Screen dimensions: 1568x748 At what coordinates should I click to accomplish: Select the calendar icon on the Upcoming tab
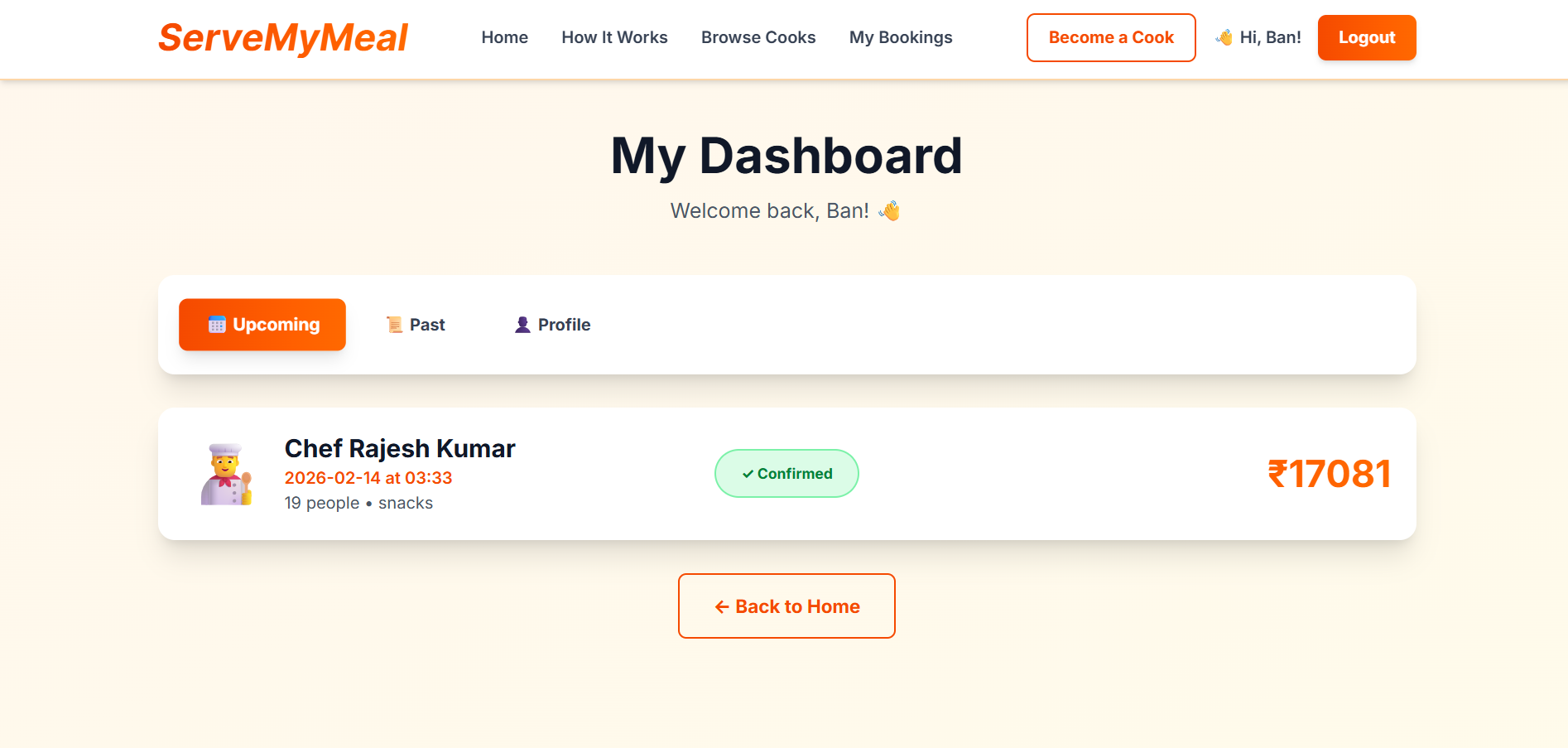[x=218, y=324]
